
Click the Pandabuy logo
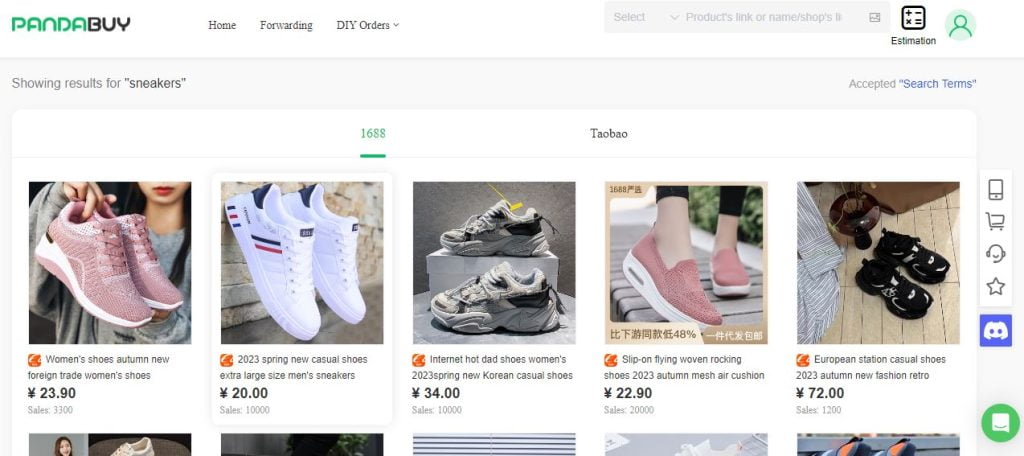[x=71, y=24]
